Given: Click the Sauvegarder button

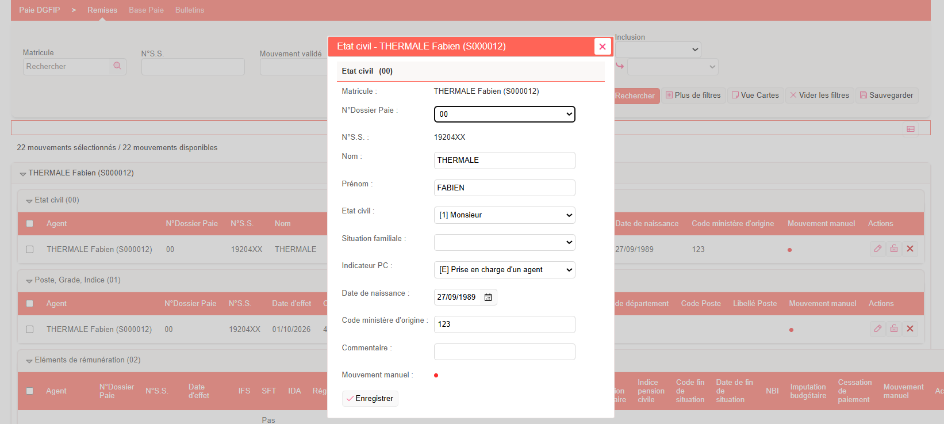Looking at the screenshot, I should click(x=887, y=95).
